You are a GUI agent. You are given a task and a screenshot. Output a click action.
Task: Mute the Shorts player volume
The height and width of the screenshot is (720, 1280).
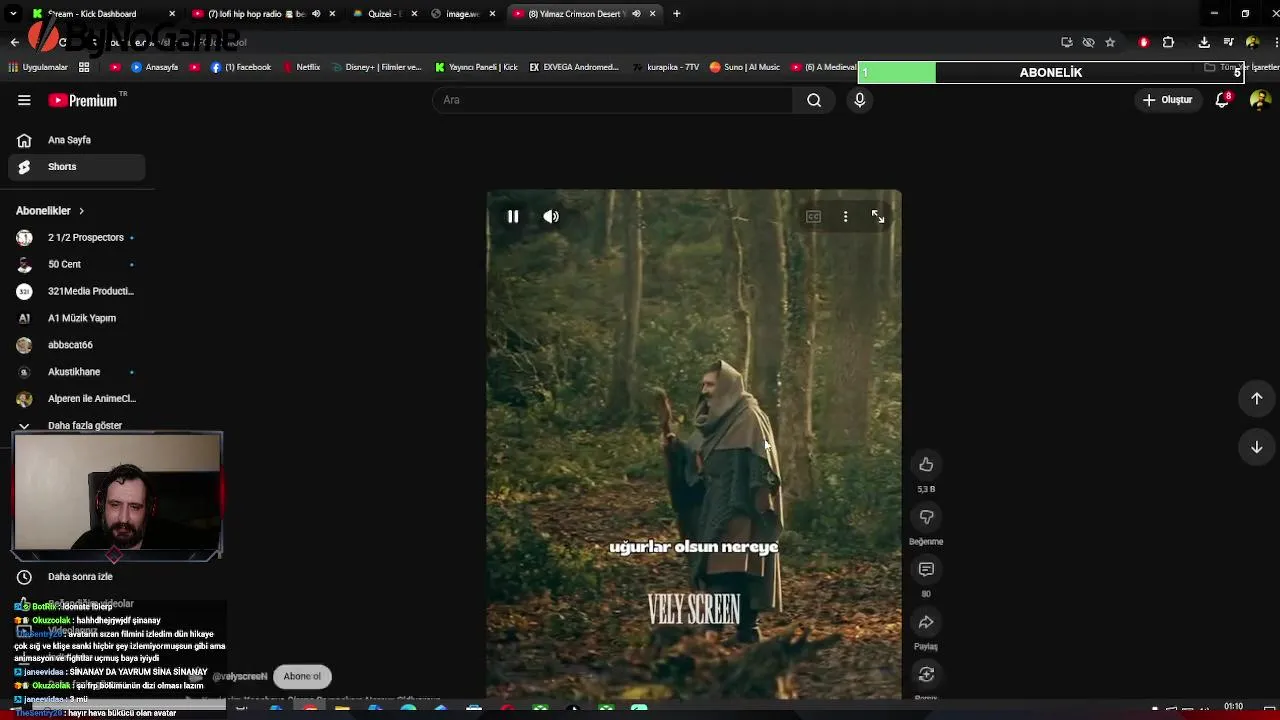(551, 216)
